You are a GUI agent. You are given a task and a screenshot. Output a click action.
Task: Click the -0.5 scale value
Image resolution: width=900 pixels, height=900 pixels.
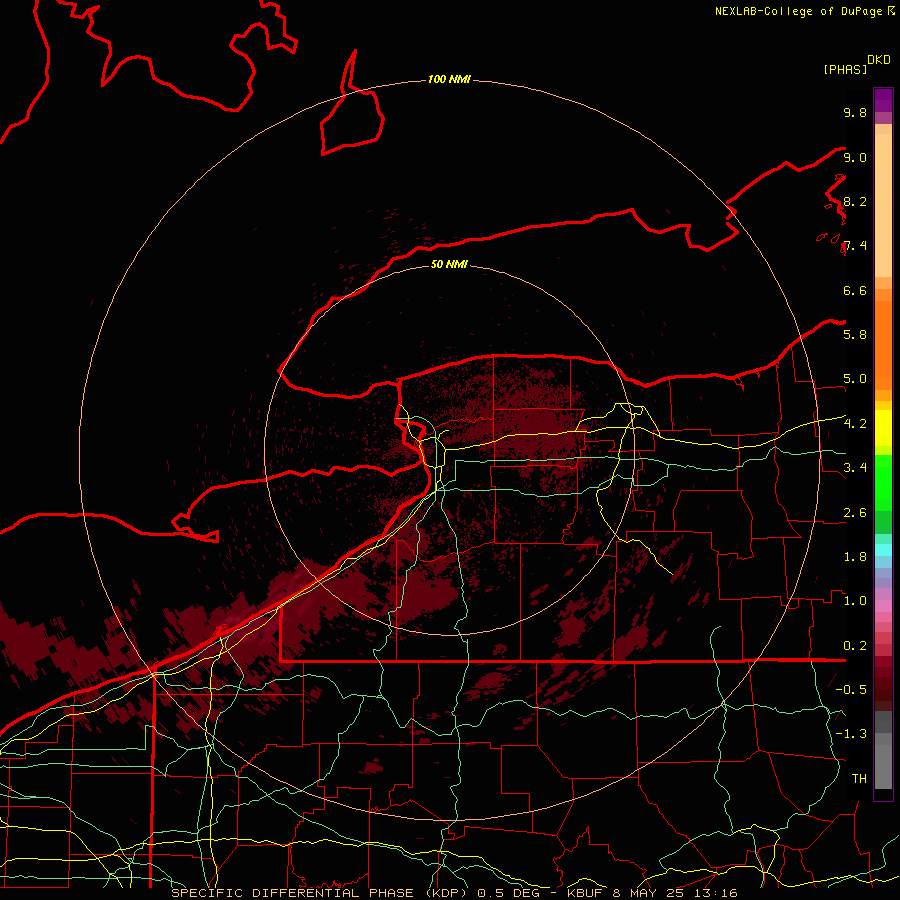pyautogui.click(x=851, y=689)
